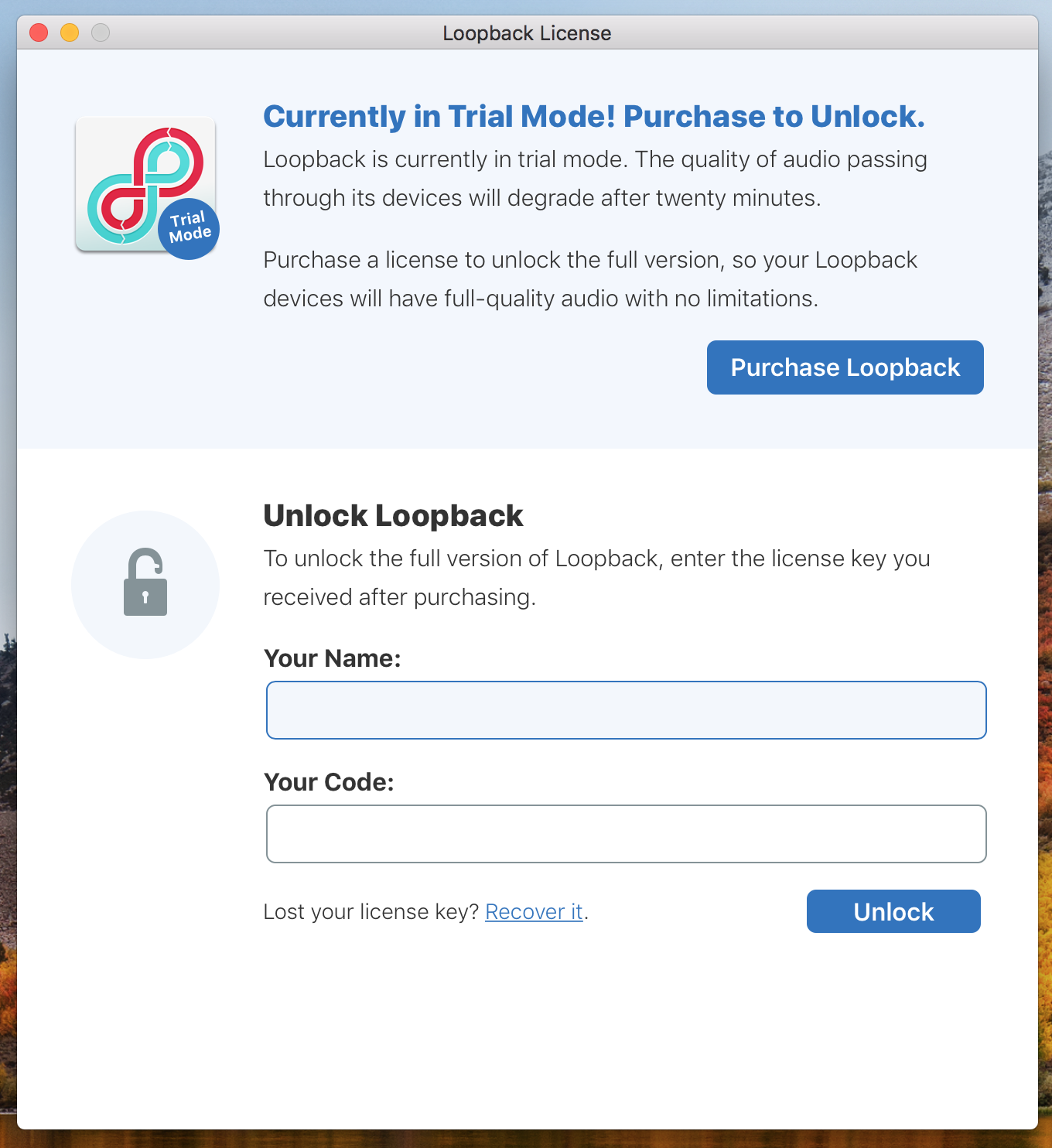
Task: Click the purchase a license paragraph
Action: 590,279
